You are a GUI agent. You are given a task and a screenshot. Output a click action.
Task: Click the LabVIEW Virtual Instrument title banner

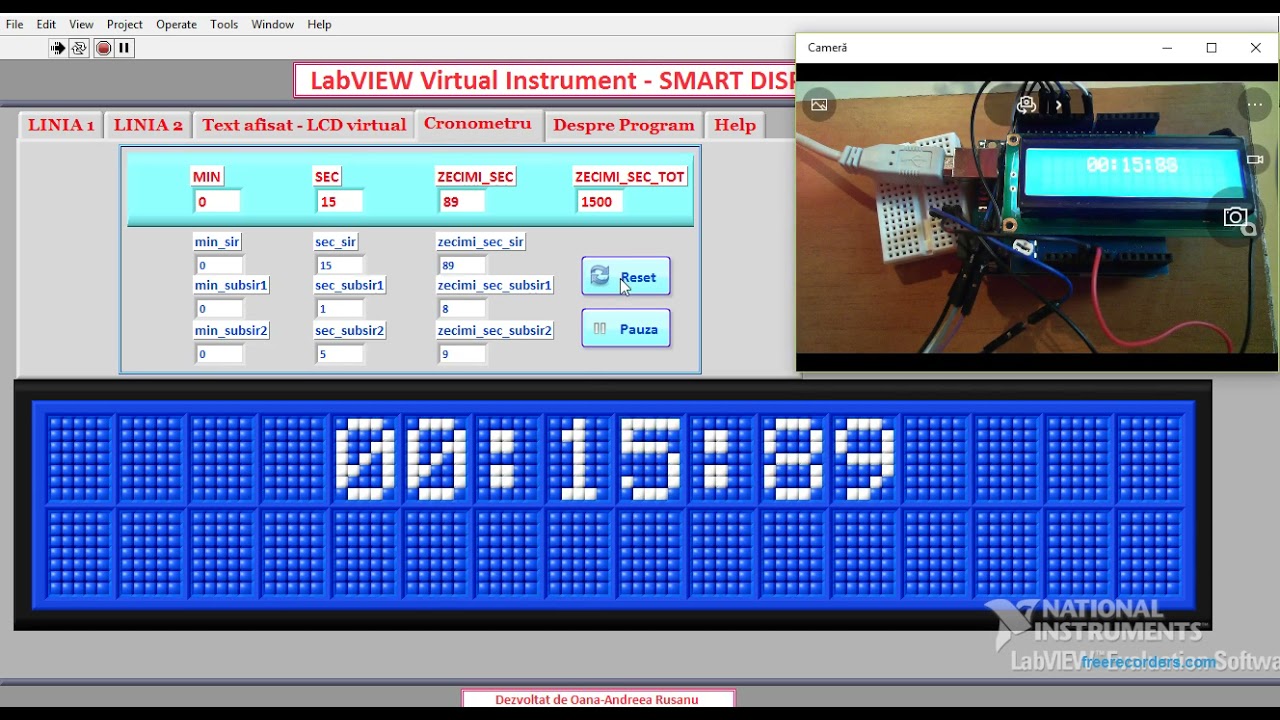pyautogui.click(x=545, y=81)
